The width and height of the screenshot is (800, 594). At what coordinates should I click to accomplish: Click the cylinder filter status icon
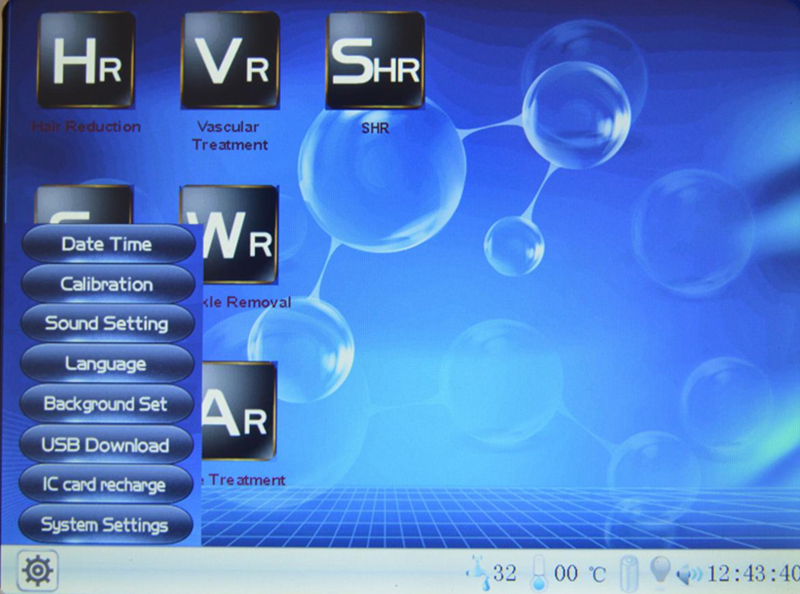(628, 574)
